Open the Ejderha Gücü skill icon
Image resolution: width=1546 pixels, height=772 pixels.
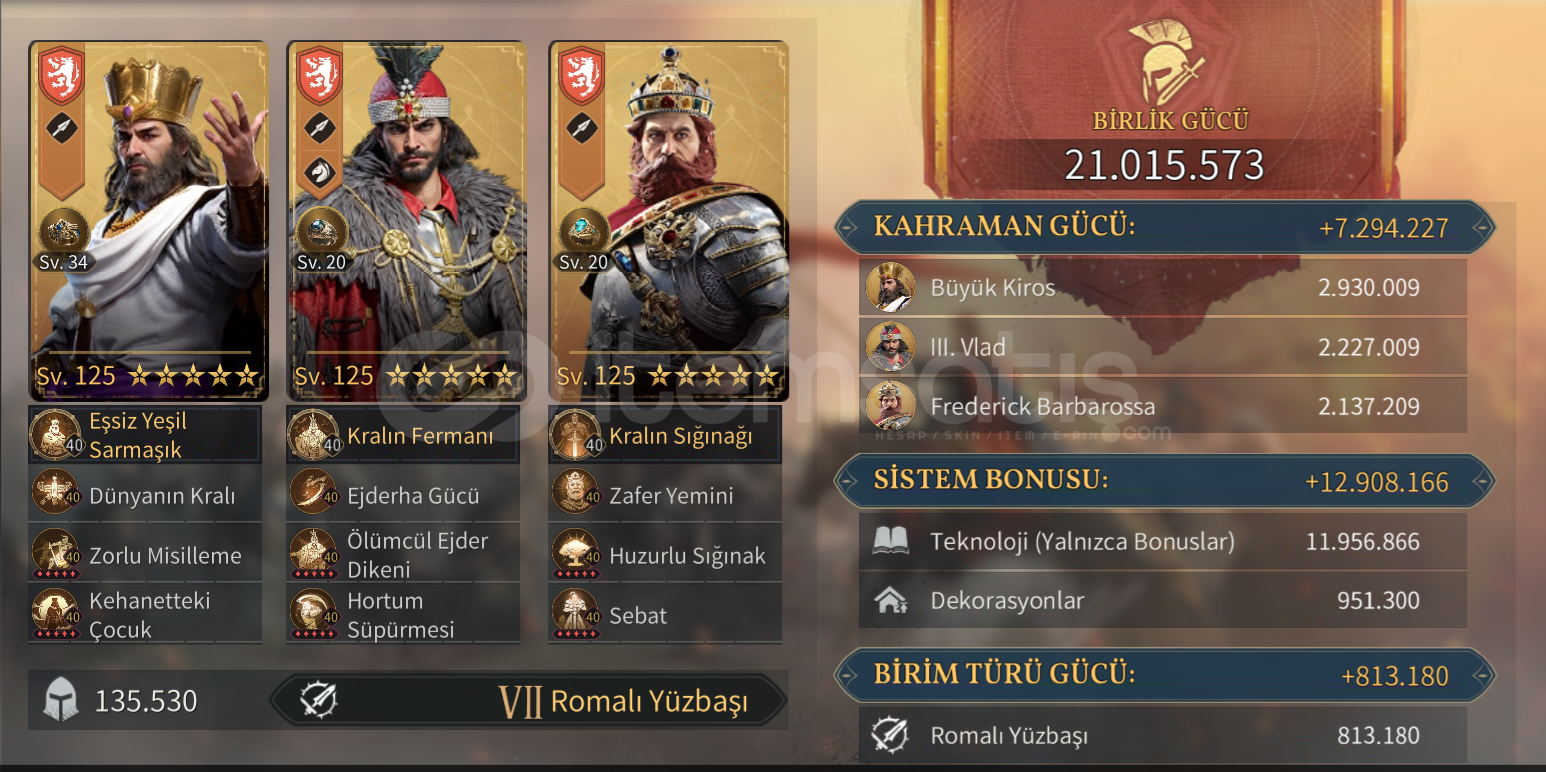(x=313, y=494)
